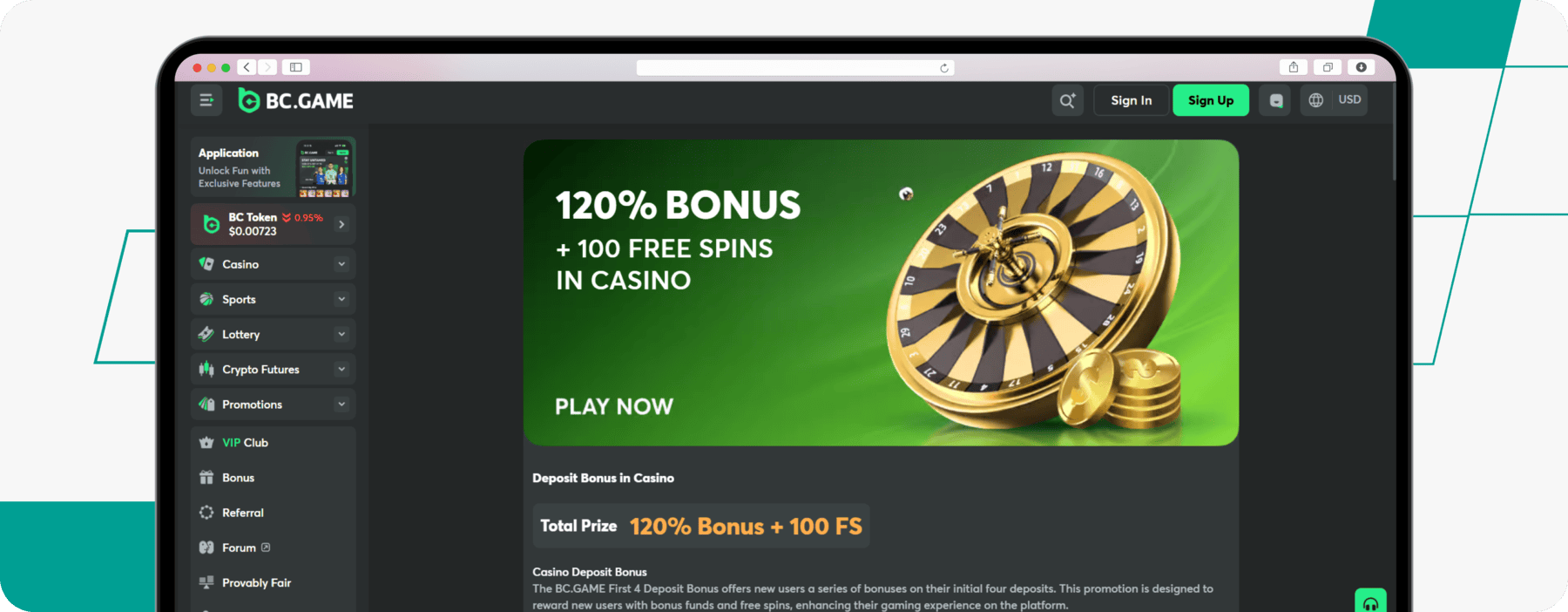The height and width of the screenshot is (612, 1568).
Task: Click the Sign In button
Action: coord(1131,100)
